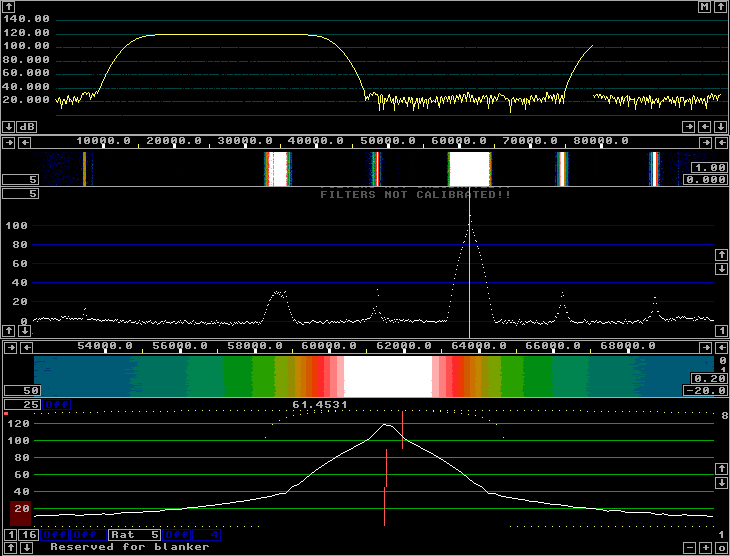Click the 1 box left of the 16 box
Viewport: 730px width, 556px height.
point(11,535)
